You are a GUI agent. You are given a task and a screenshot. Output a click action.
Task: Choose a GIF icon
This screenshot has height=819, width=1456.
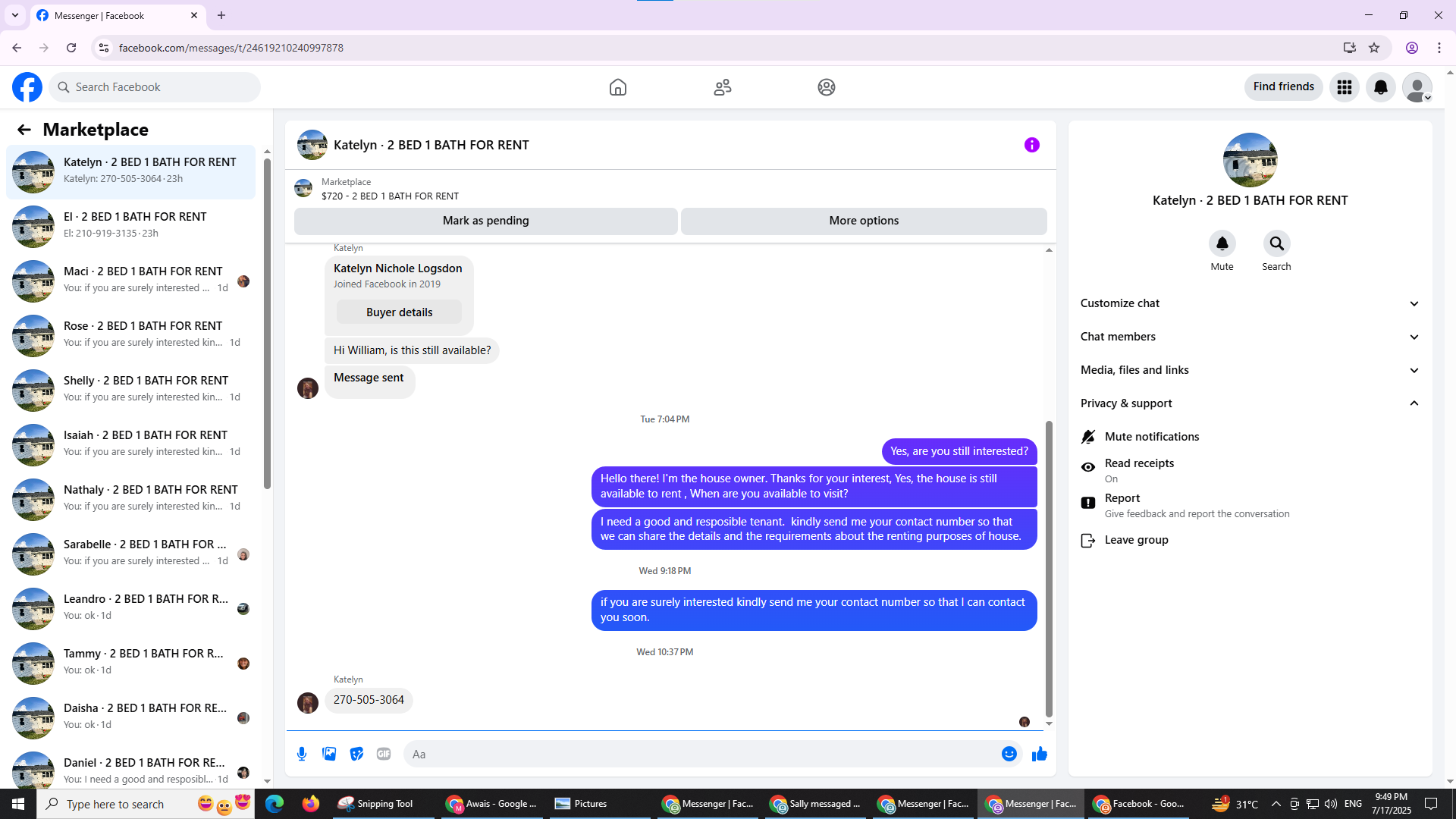coord(384,754)
